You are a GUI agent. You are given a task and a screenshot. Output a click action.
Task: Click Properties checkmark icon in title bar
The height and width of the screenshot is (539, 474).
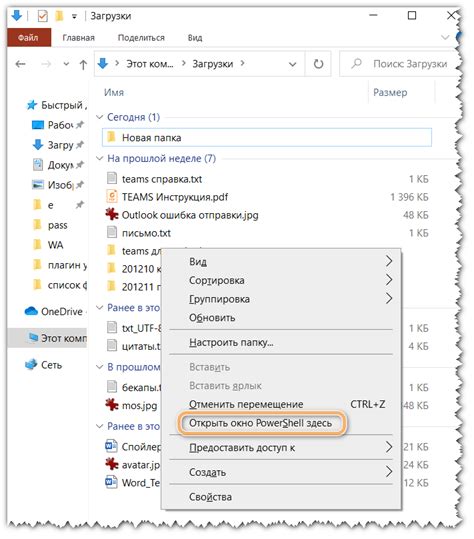click(x=43, y=16)
